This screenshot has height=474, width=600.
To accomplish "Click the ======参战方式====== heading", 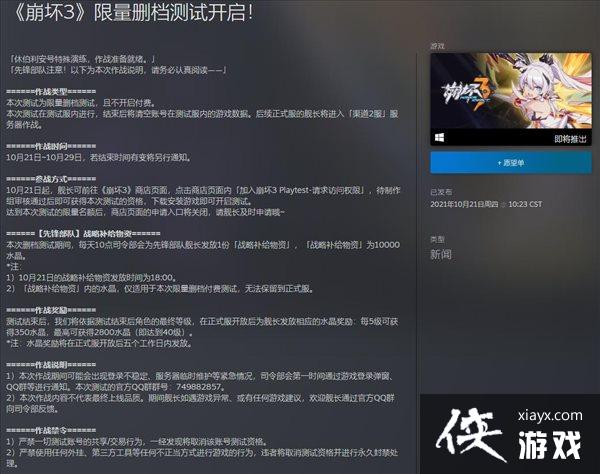I will pos(51,179).
